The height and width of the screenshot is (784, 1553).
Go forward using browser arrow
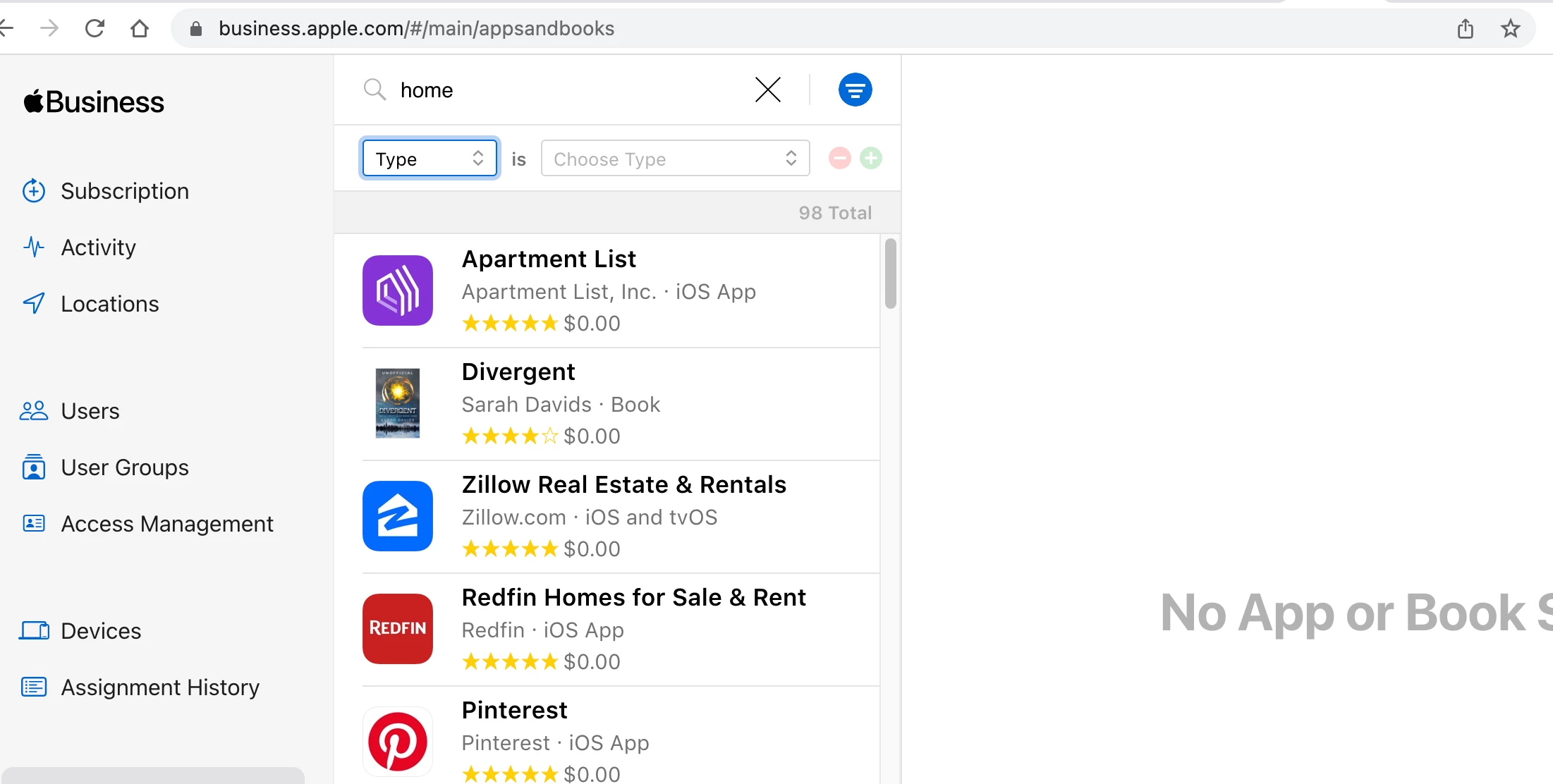coord(49,29)
